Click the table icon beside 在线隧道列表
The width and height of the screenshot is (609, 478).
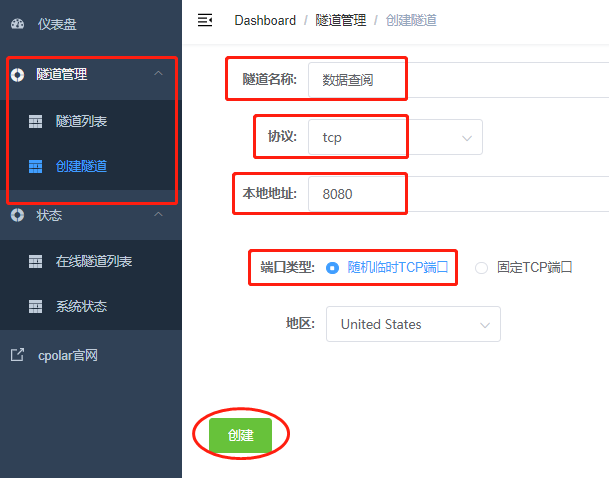click(x=35, y=261)
